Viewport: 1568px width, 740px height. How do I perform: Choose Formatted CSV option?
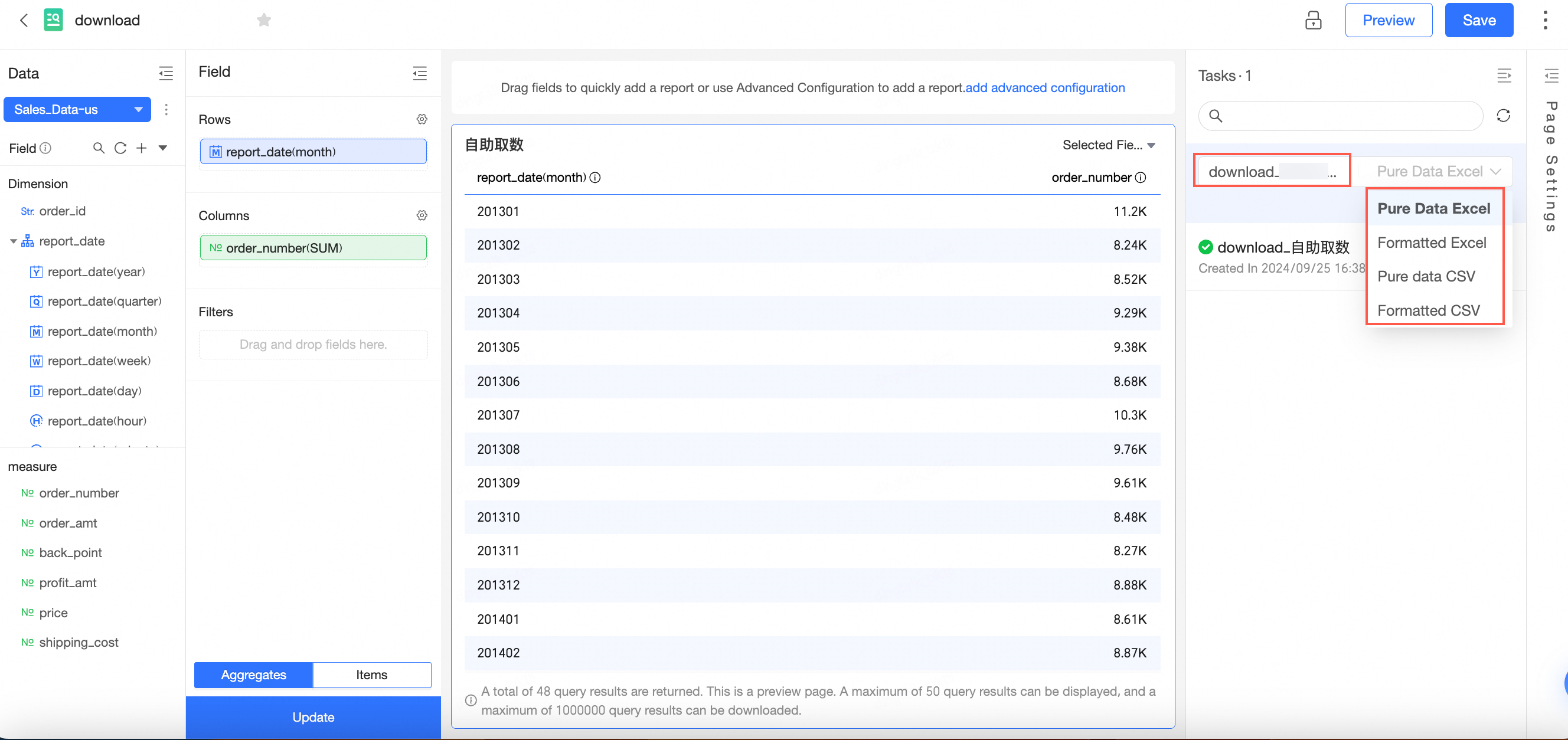[1428, 310]
